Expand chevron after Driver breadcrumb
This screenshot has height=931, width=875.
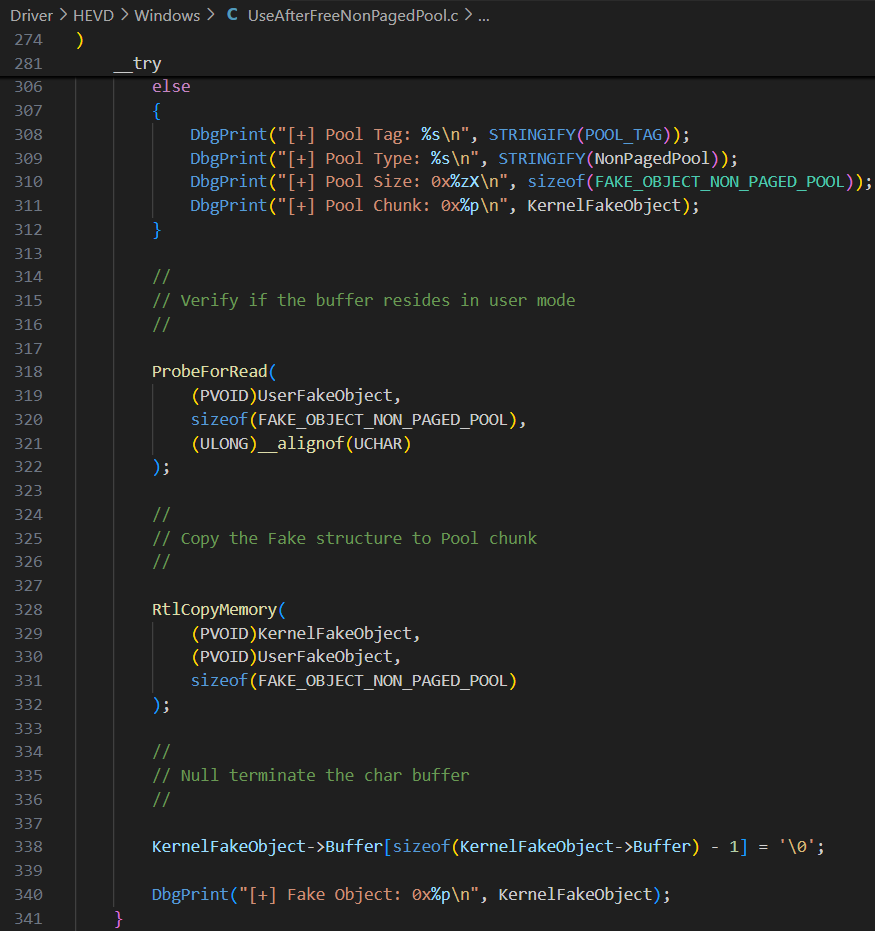pos(63,15)
